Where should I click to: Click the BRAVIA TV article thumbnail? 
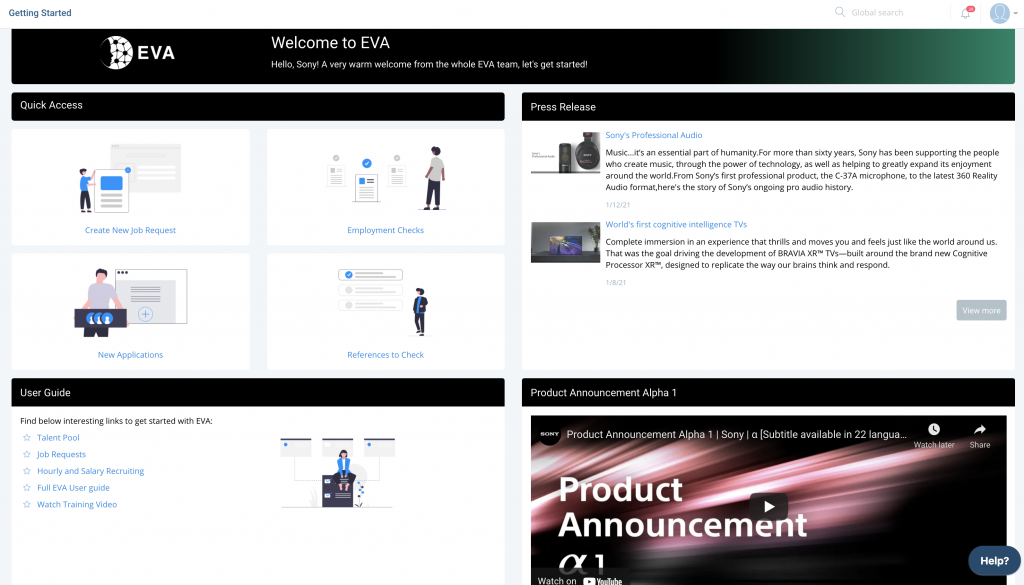pos(566,242)
